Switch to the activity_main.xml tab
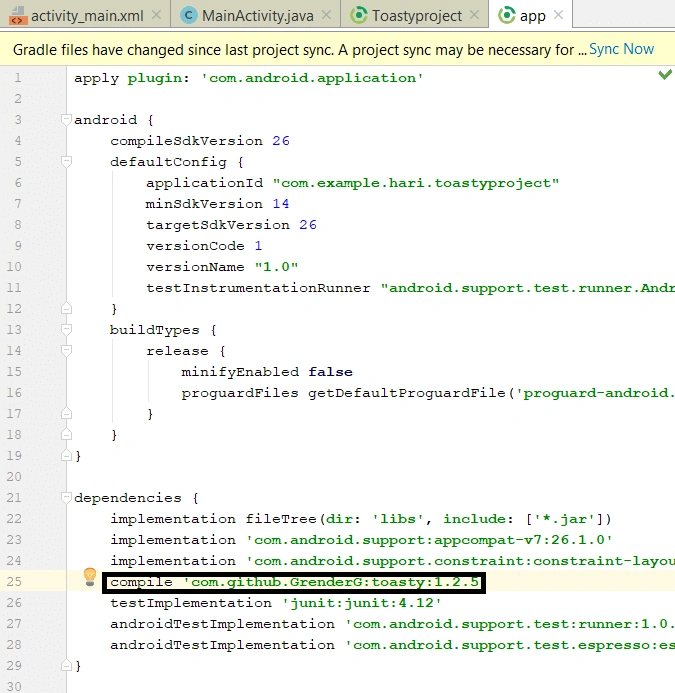Image resolution: width=675 pixels, height=693 pixels. (x=85, y=15)
